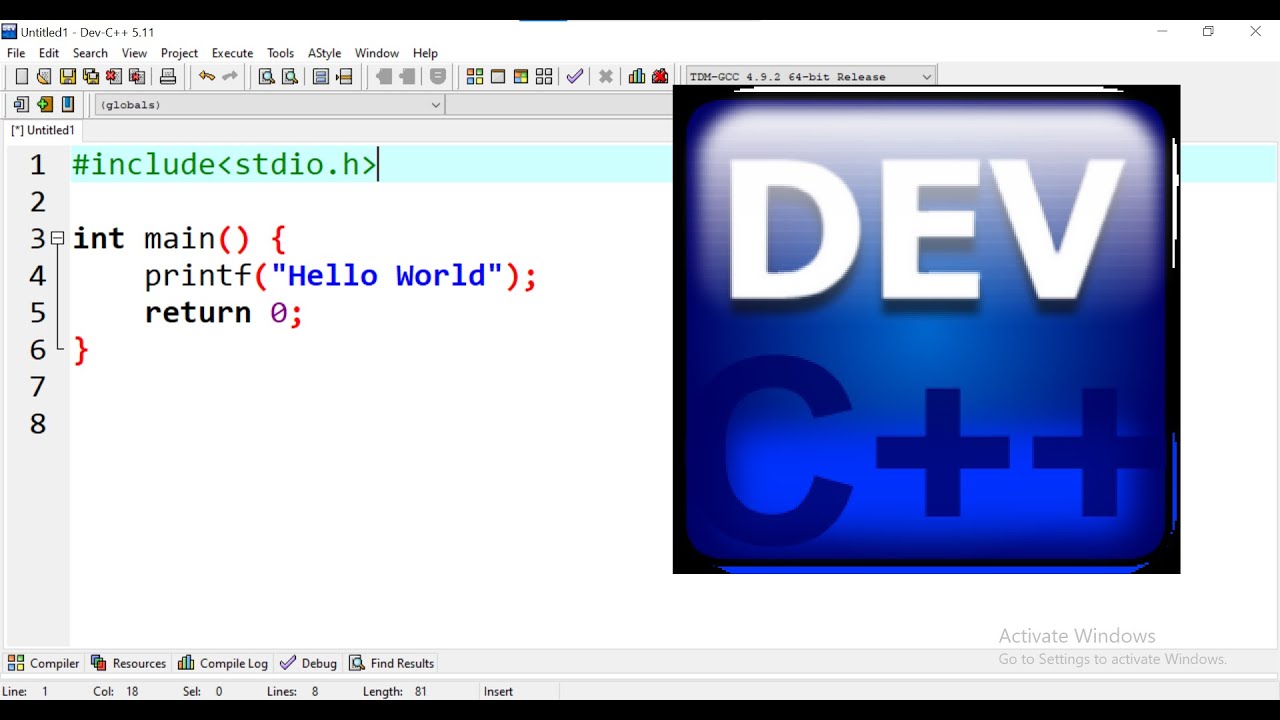Collapse the main() code fold at line 3
1280x720 pixels.
[x=58, y=238]
